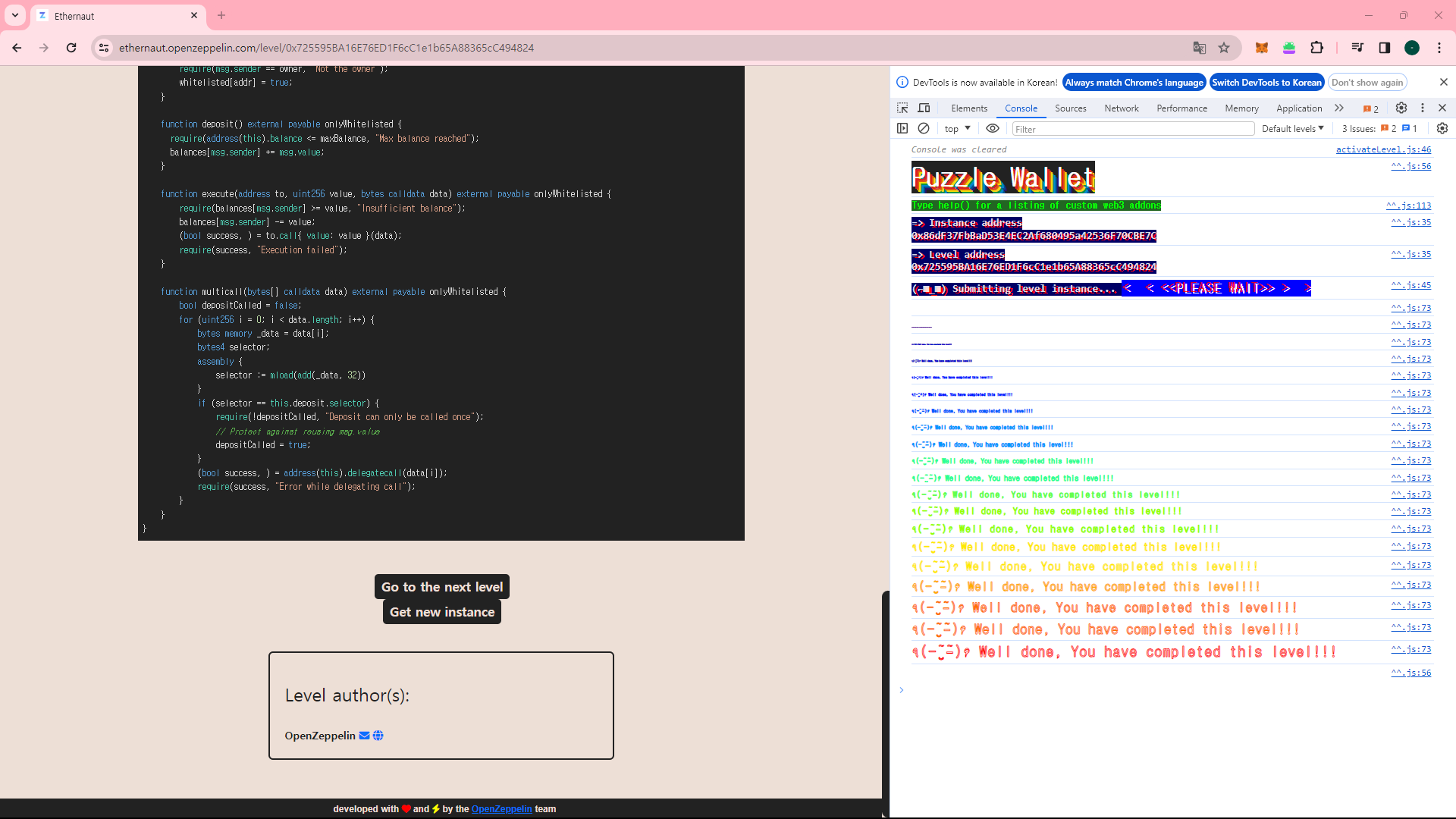Go back to the previous page

[x=17, y=48]
